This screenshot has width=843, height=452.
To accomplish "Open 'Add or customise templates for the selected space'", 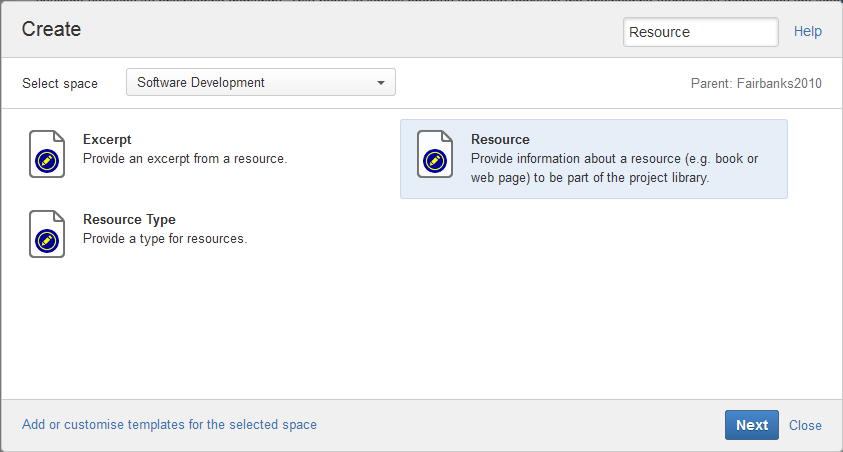I will tap(169, 425).
